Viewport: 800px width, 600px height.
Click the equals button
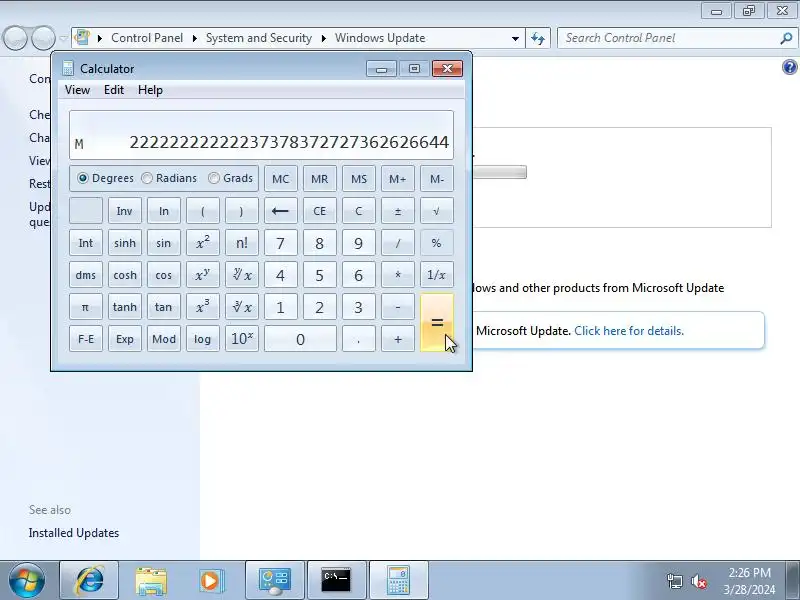coord(437,322)
